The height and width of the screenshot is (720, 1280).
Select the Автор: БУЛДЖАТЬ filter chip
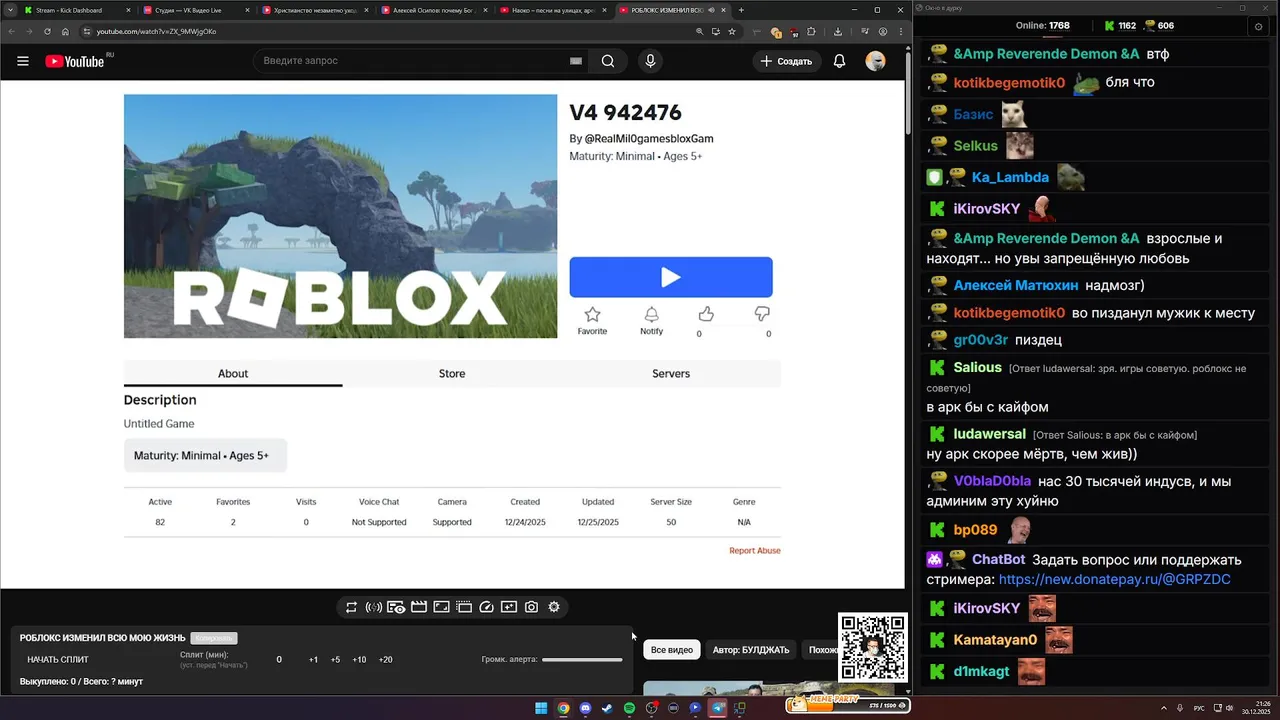point(751,650)
